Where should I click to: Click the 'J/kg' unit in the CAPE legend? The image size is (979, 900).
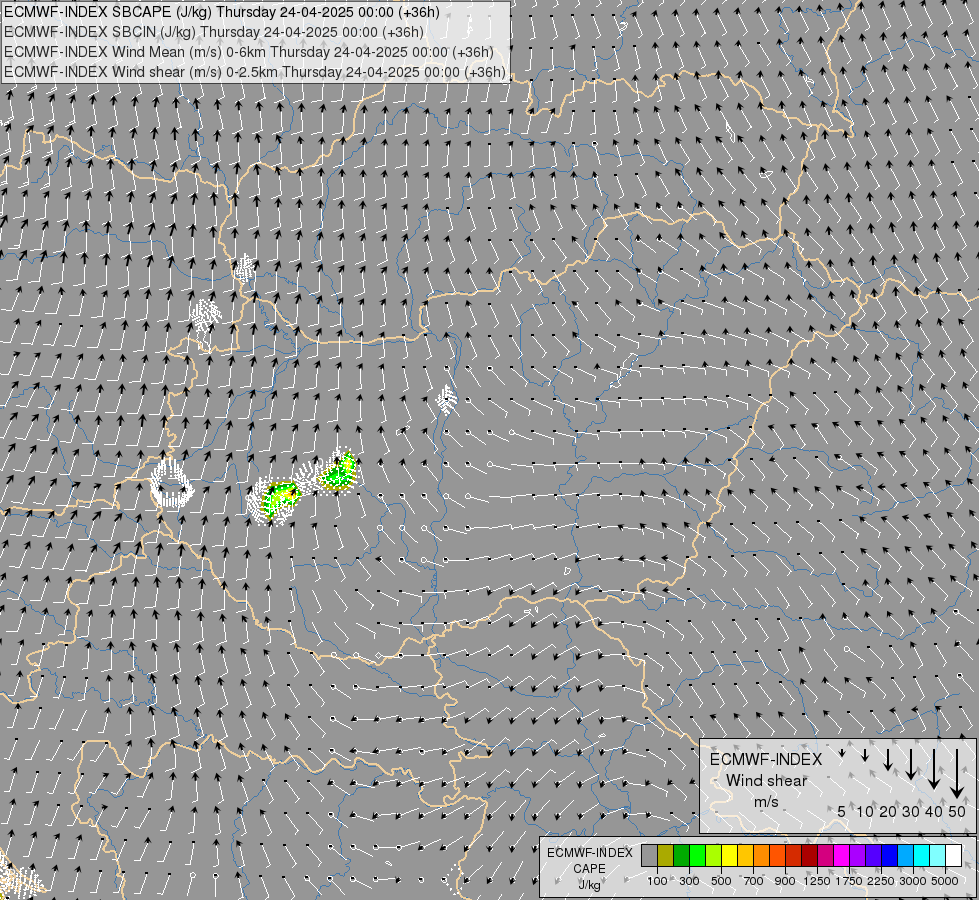coord(589,885)
